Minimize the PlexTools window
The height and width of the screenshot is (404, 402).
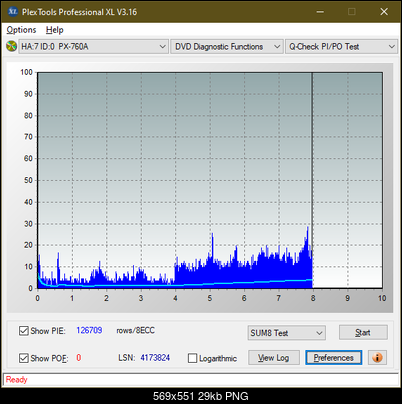click(320, 12)
